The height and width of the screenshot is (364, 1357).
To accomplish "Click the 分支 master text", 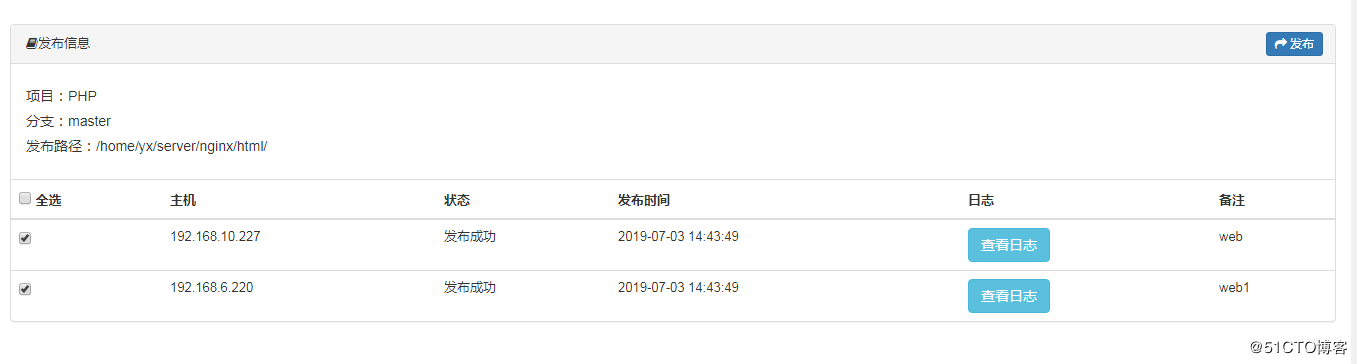I will [x=68, y=121].
